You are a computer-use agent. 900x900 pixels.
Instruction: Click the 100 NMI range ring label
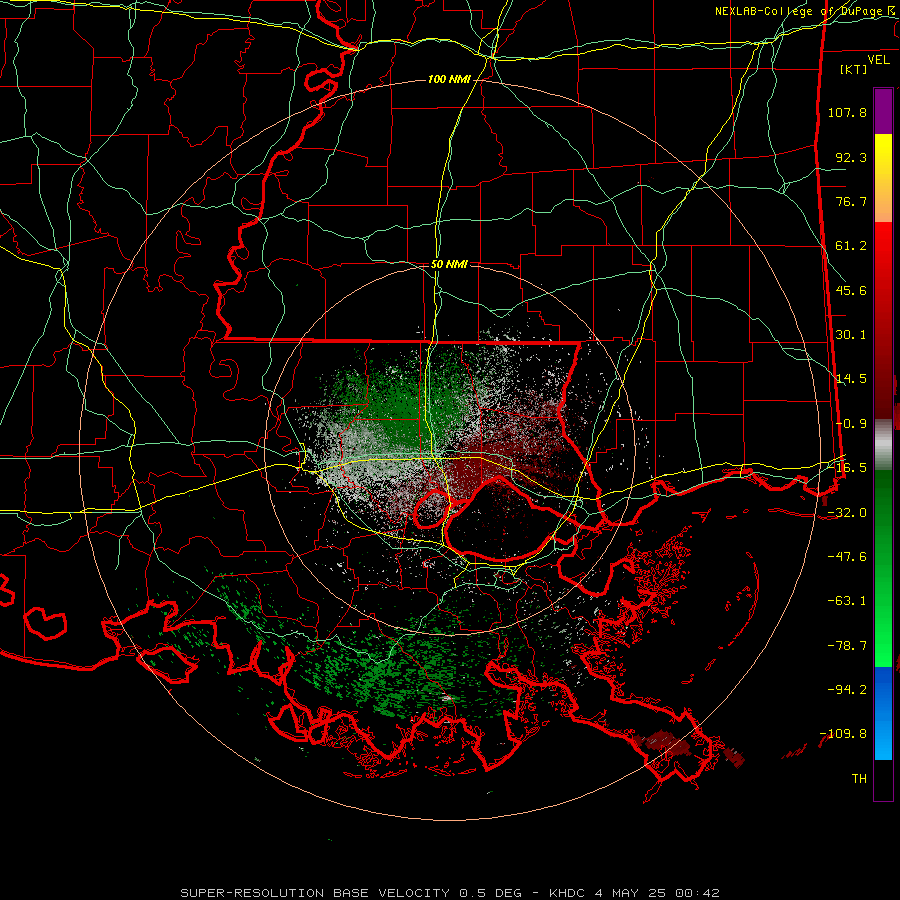[x=449, y=79]
